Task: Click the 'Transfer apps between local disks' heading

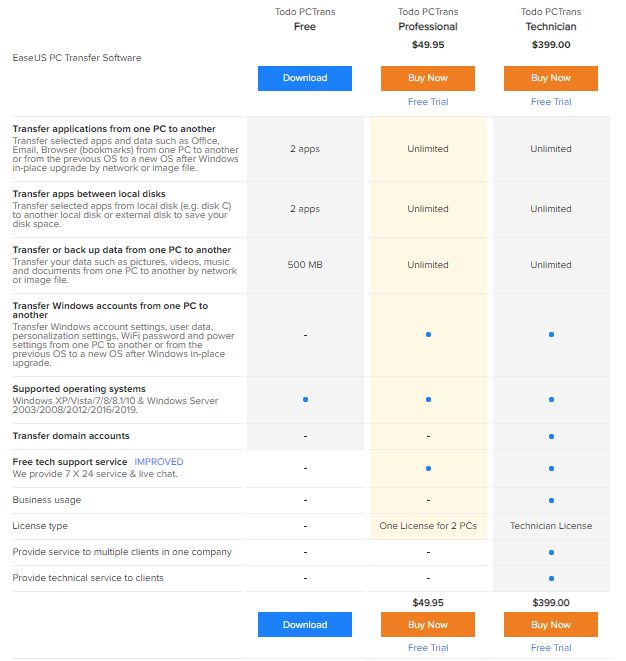Action: click(89, 194)
